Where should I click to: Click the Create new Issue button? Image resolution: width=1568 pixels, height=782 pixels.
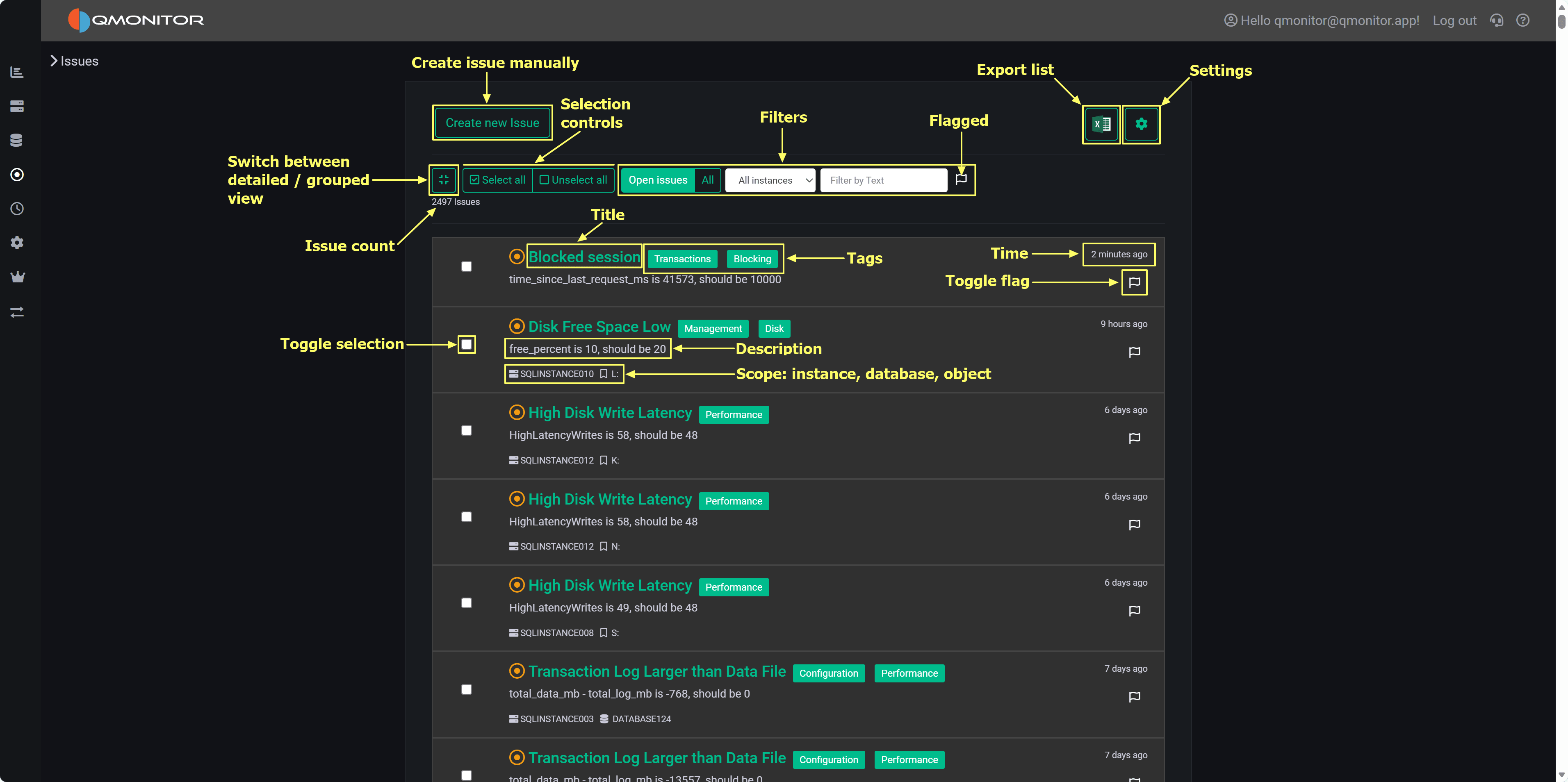pyautogui.click(x=492, y=123)
